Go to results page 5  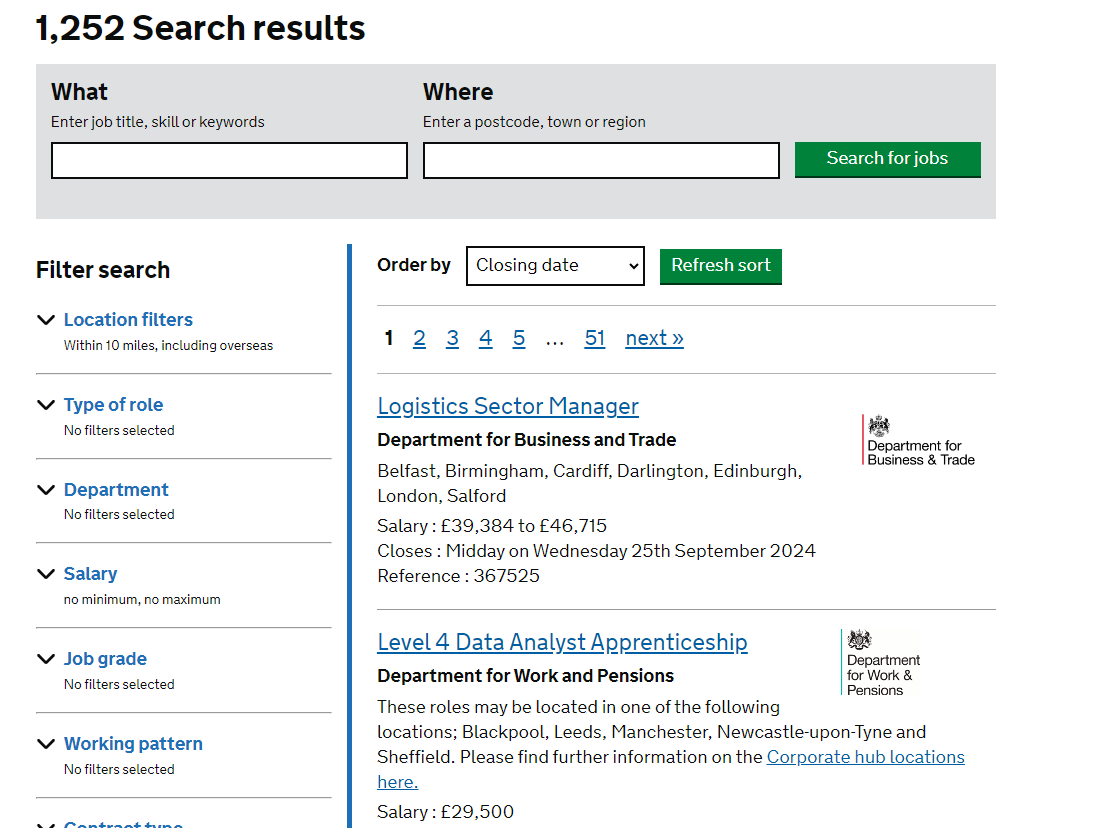pos(518,338)
